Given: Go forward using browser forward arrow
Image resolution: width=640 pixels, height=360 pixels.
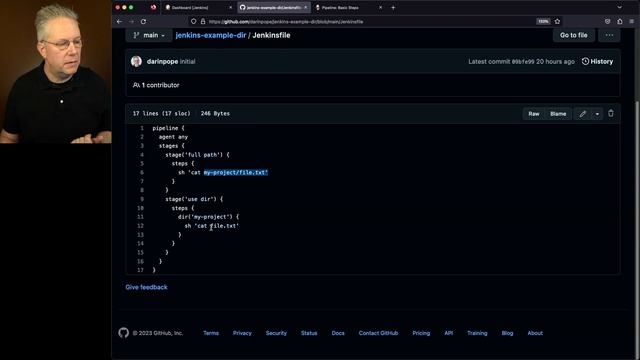Looking at the screenshot, I should pos(131,22).
